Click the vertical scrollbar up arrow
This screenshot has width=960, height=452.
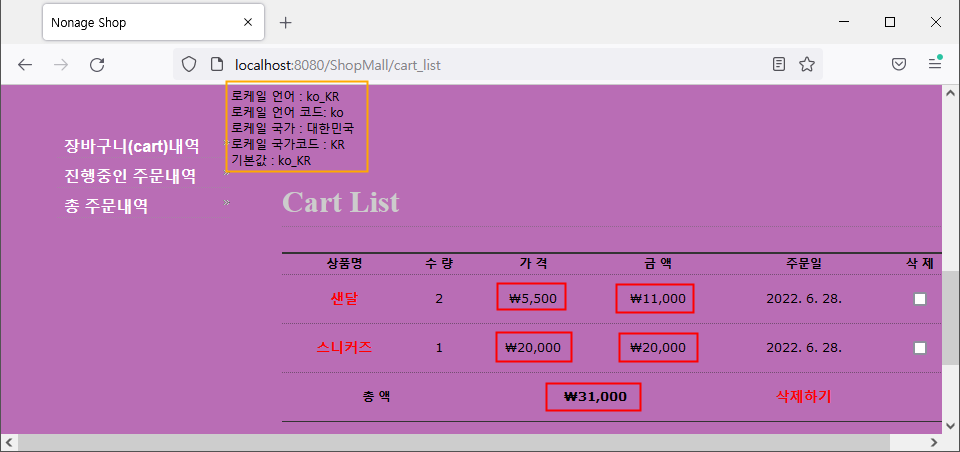coord(950,94)
